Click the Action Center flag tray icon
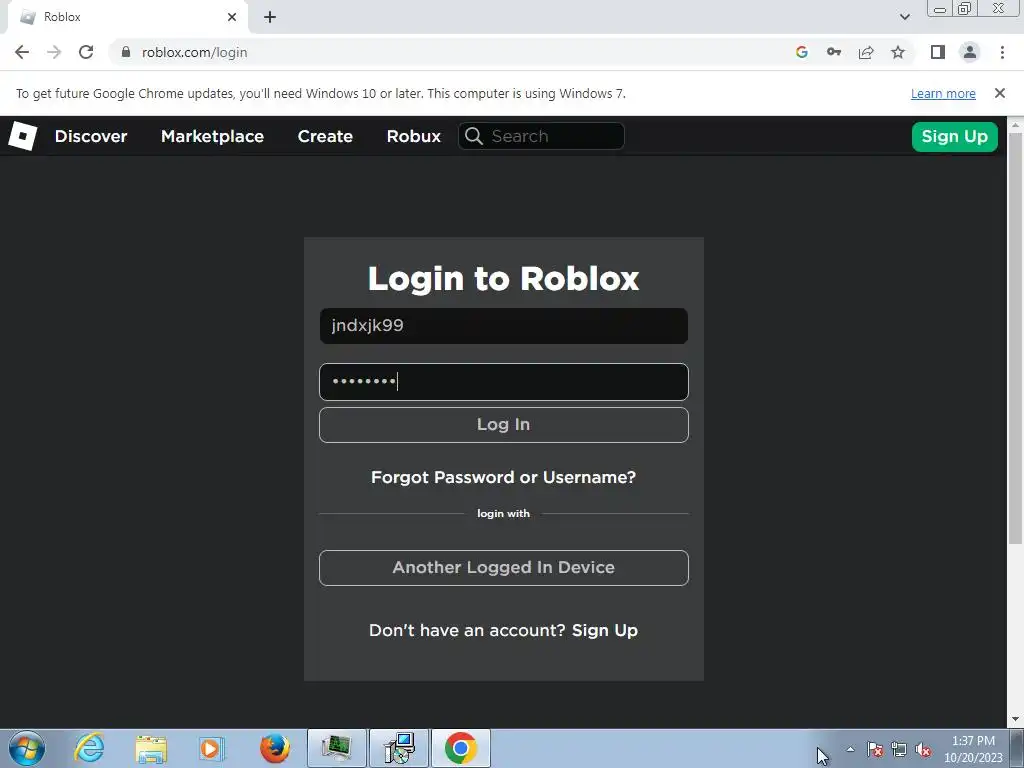The image size is (1024, 768). tap(875, 749)
